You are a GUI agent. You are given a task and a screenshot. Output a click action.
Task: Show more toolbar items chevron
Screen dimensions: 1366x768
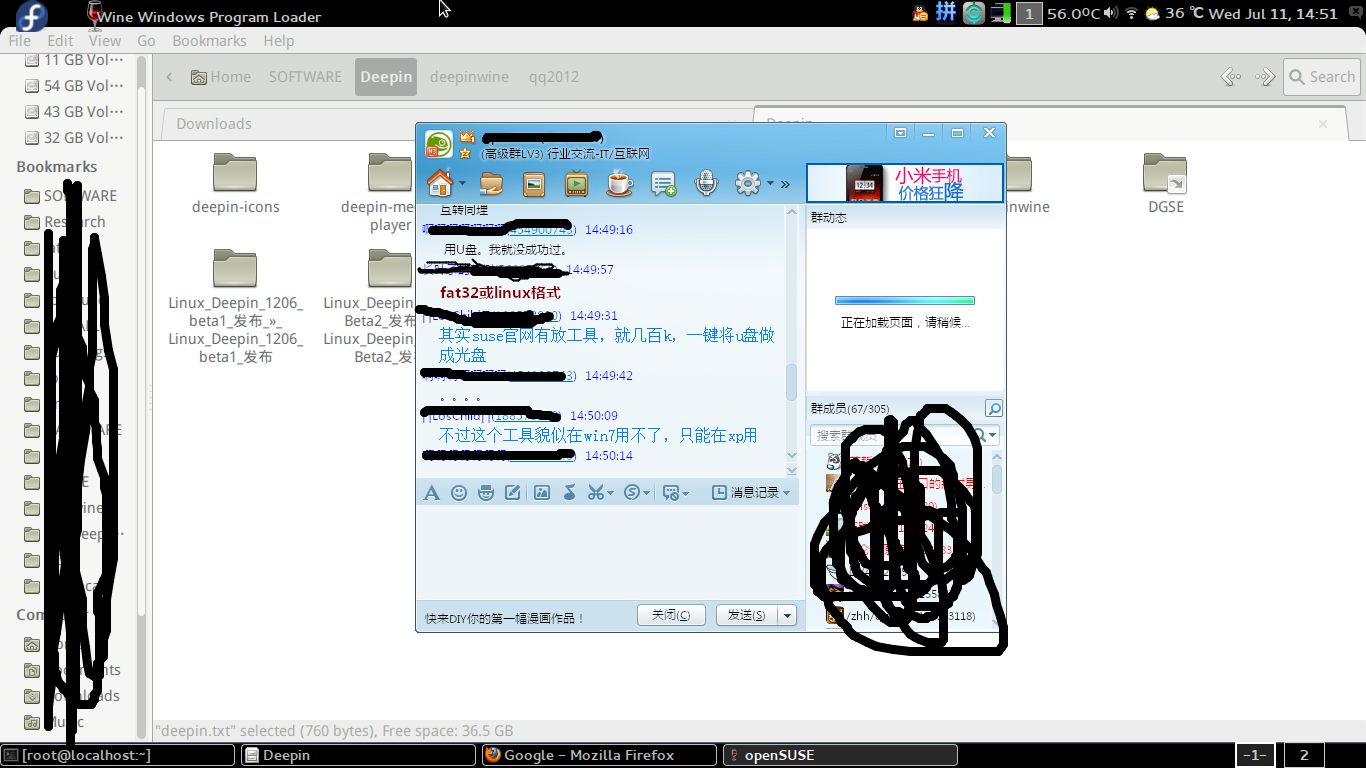(x=785, y=184)
